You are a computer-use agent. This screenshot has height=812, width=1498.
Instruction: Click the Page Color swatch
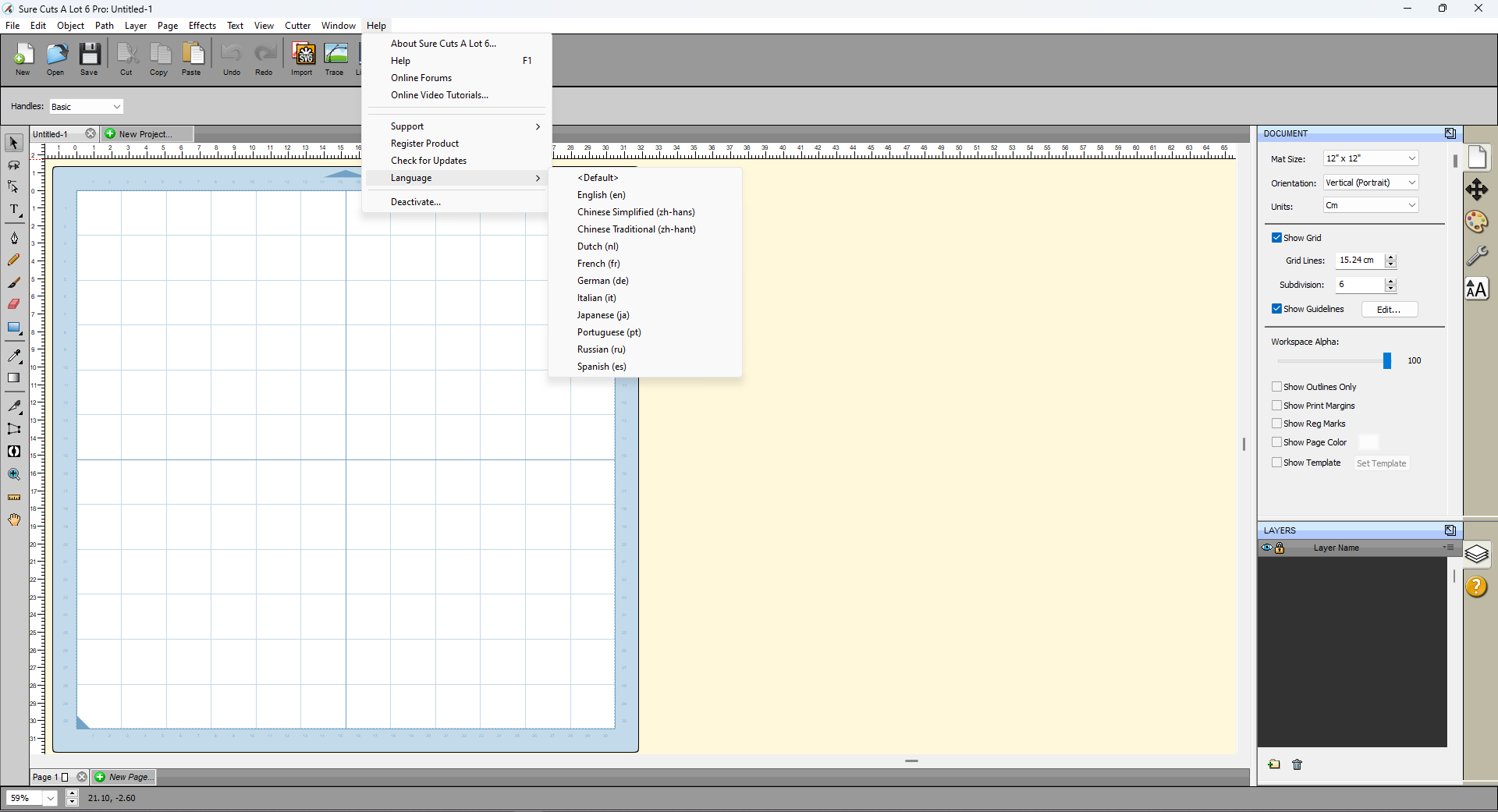(1368, 442)
